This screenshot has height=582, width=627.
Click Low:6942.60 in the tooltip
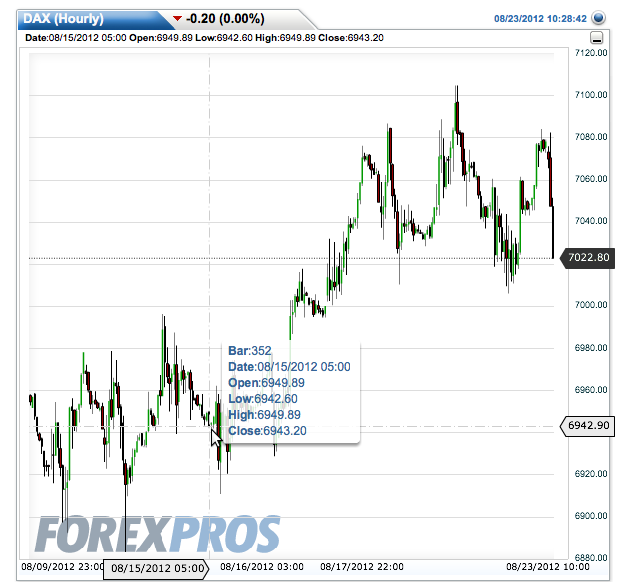tap(263, 399)
